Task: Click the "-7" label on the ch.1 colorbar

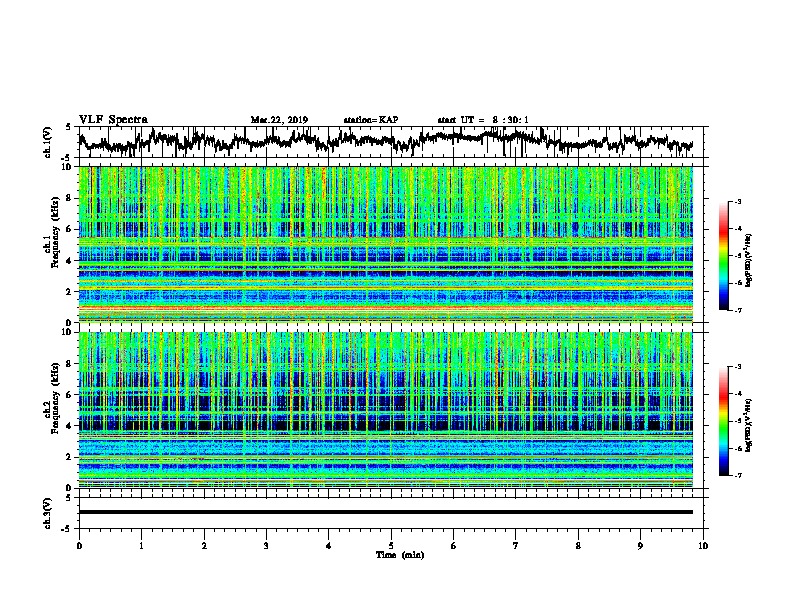Action: tap(738, 310)
